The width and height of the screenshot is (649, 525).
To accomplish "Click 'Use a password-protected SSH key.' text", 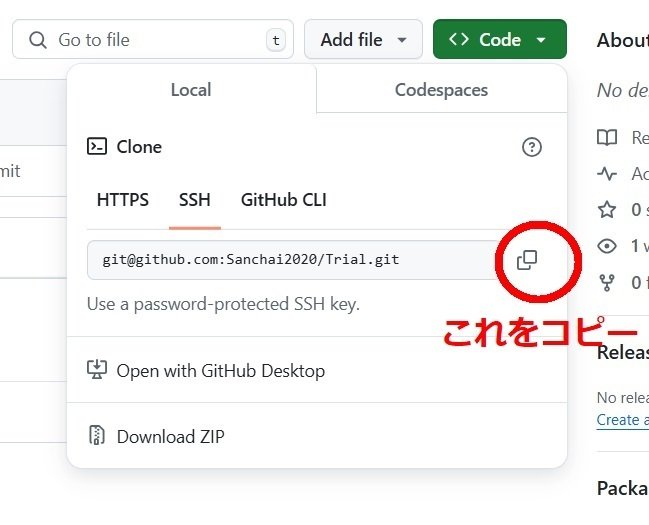I will click(x=224, y=304).
